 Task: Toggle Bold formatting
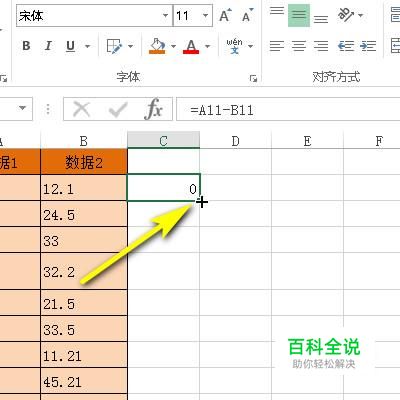point(26,46)
